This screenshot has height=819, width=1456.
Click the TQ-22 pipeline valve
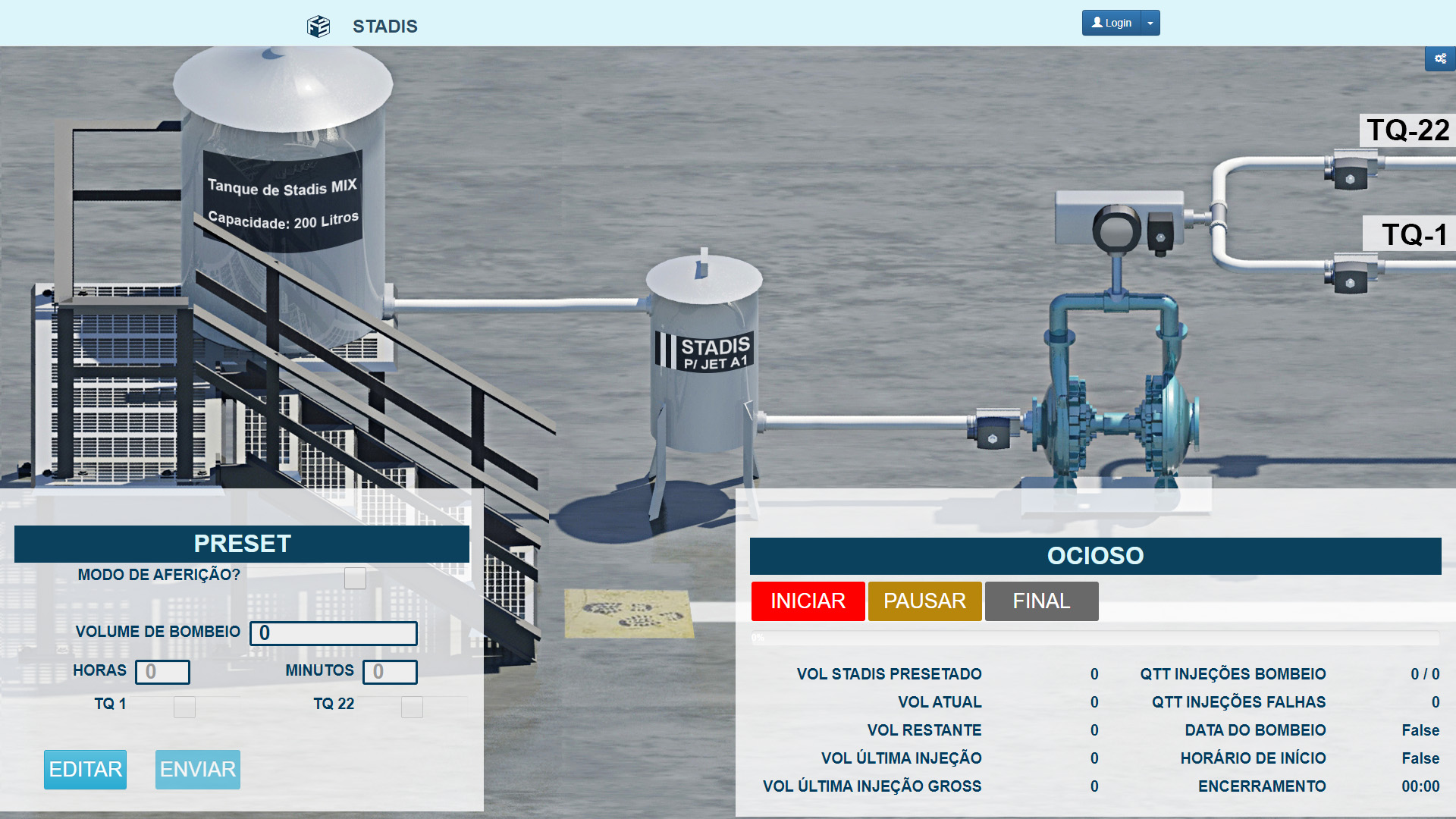point(1351,171)
